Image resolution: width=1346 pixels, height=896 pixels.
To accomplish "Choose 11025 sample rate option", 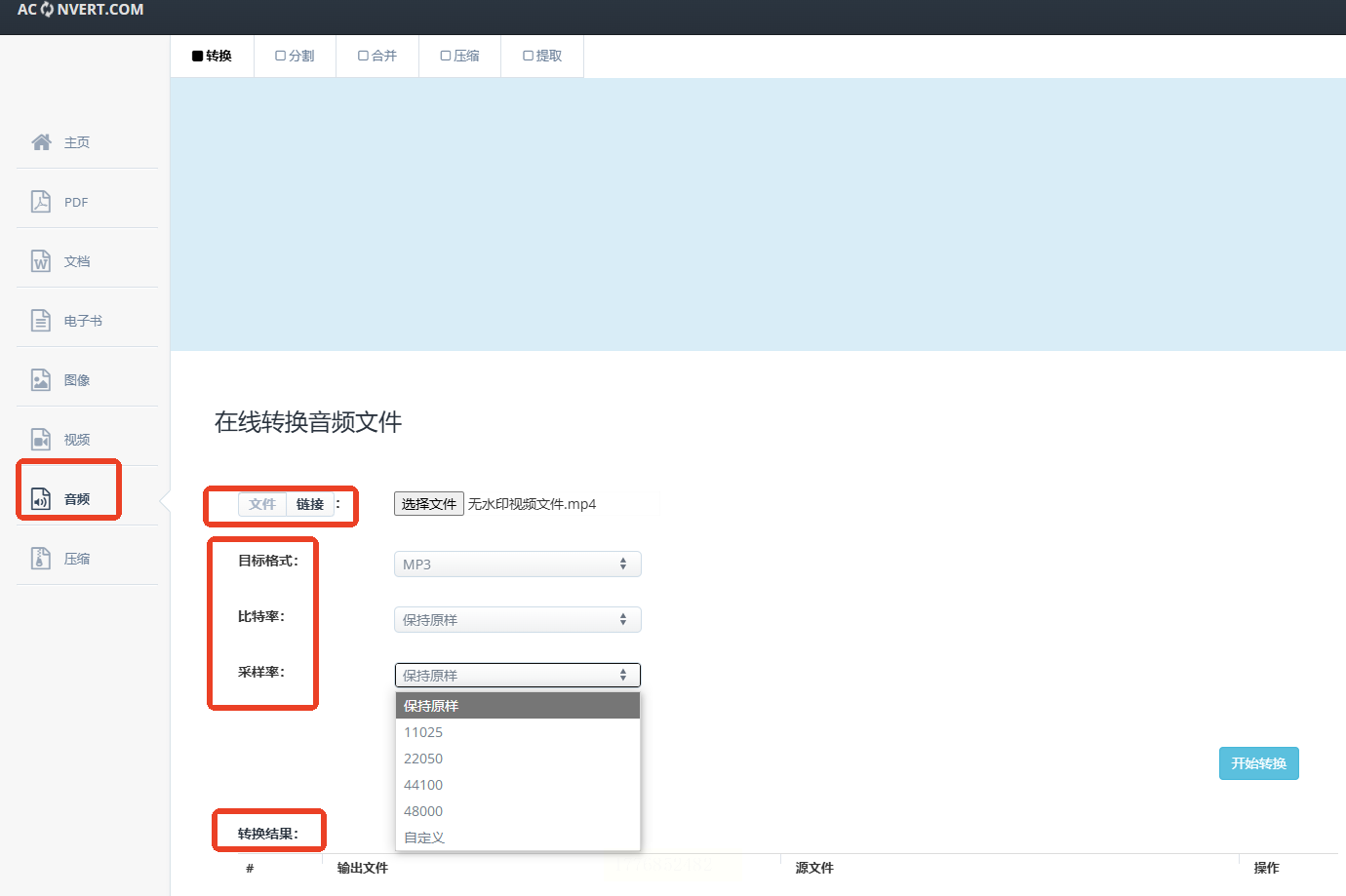I will pyautogui.click(x=518, y=732).
